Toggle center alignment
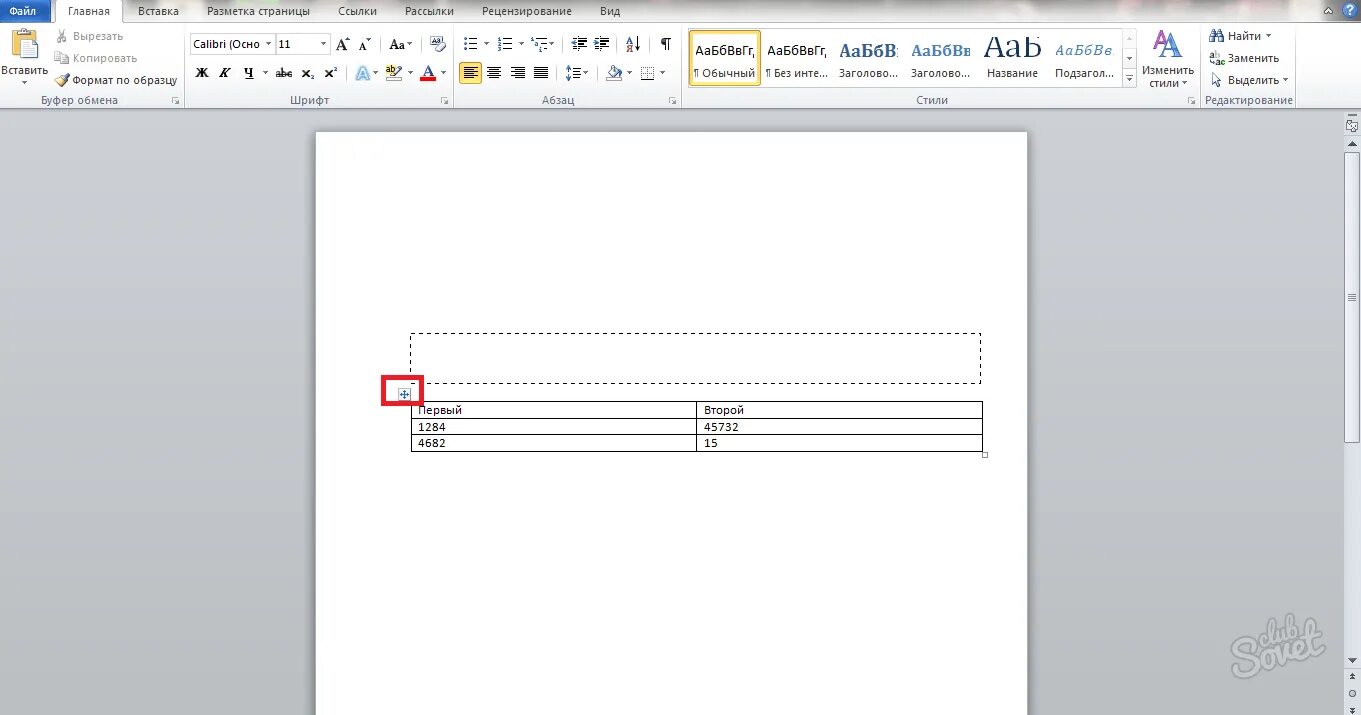 coord(494,73)
